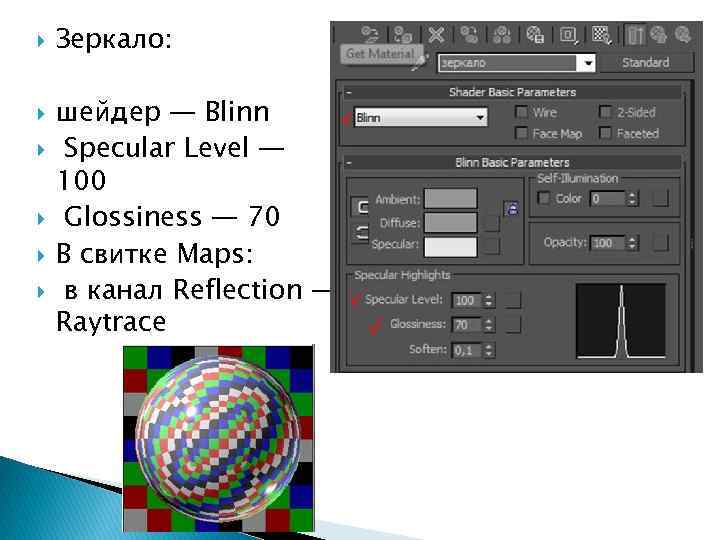Click the word 'Raytrace' on the slide
The image size is (720, 540).
pyautogui.click(x=111, y=323)
